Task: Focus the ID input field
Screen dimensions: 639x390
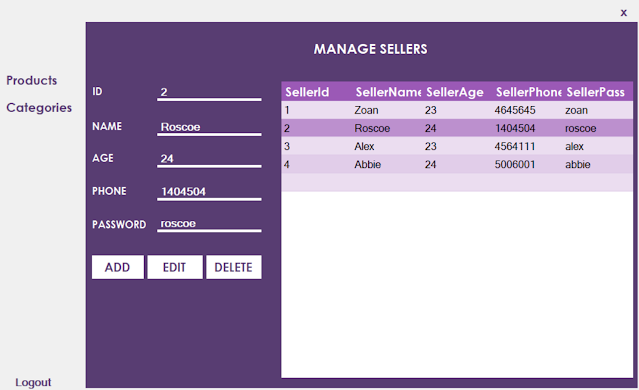Action: pyautogui.click(x=209, y=92)
